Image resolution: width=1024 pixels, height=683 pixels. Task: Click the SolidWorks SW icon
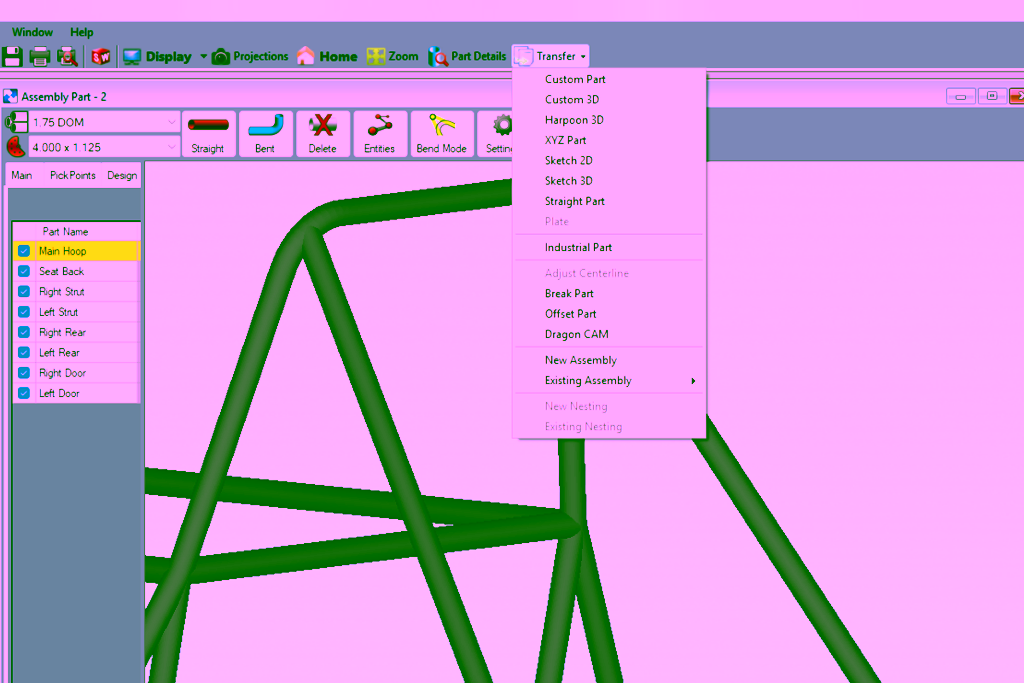coord(101,57)
